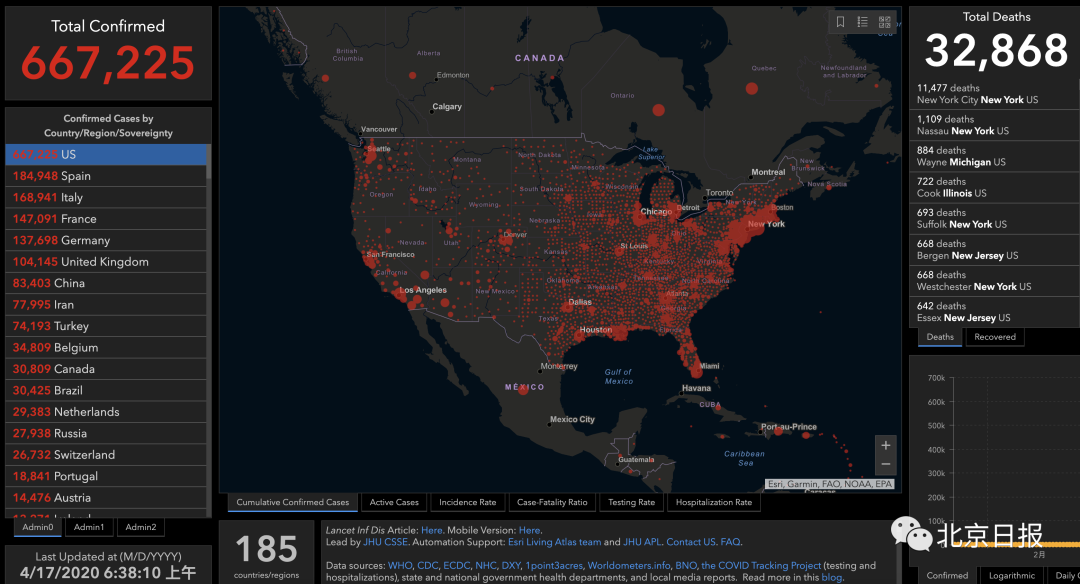Open the Worldometers.info source link
Screen dimensions: 1080x584
[x=629, y=565]
